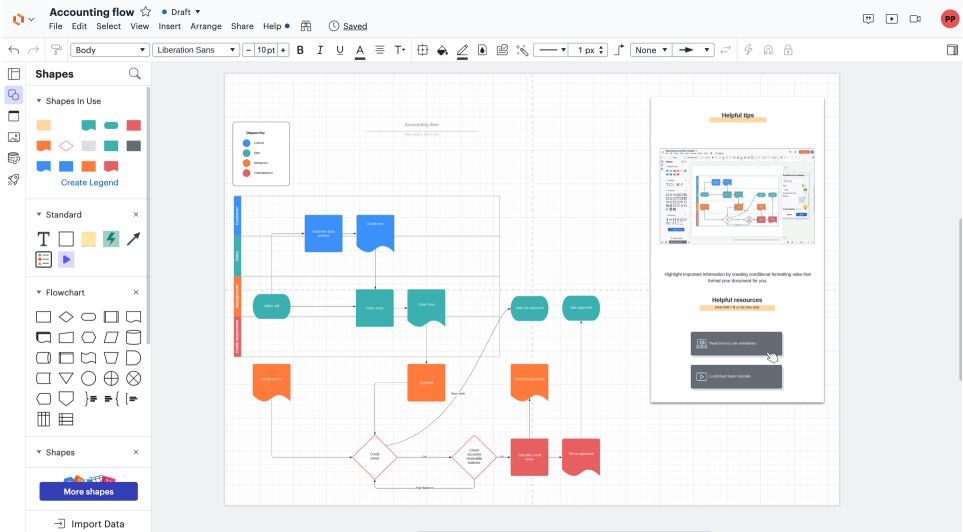Toggle underline formatting
This screenshot has height=532, width=963.
[x=340, y=50]
